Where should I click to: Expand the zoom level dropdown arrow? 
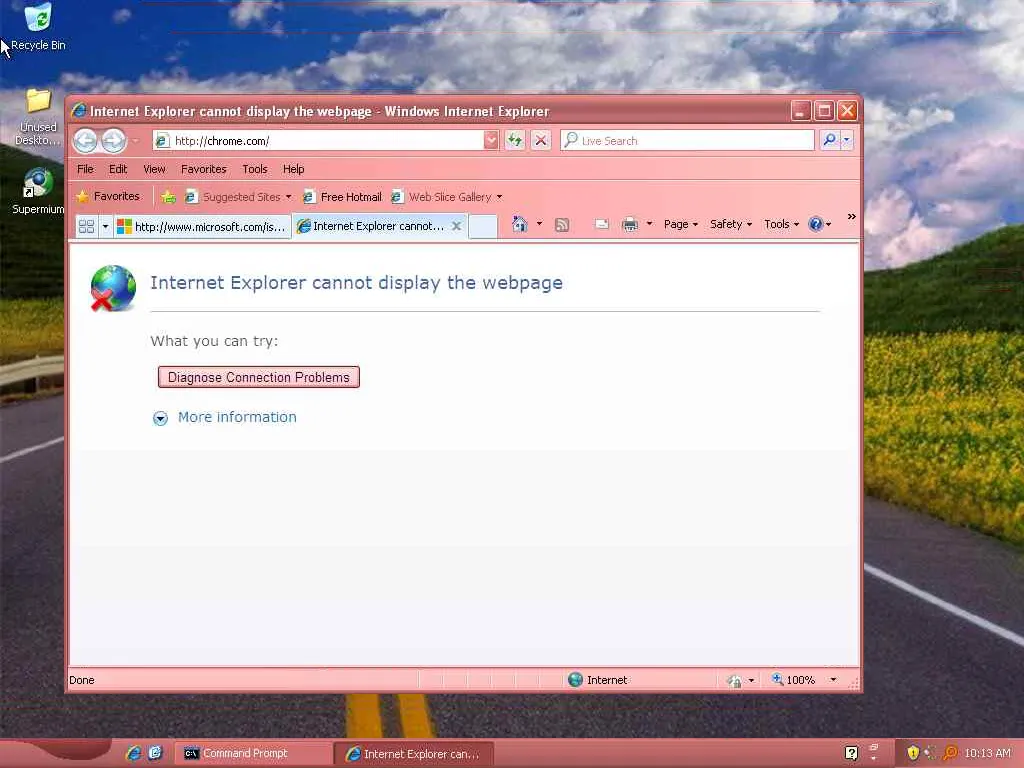coord(833,680)
